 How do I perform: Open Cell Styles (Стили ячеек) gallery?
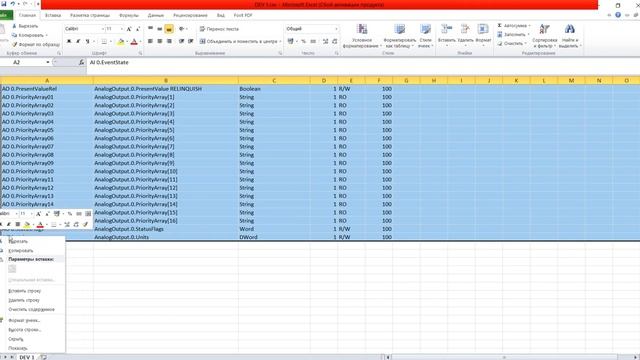pyautogui.click(x=425, y=36)
